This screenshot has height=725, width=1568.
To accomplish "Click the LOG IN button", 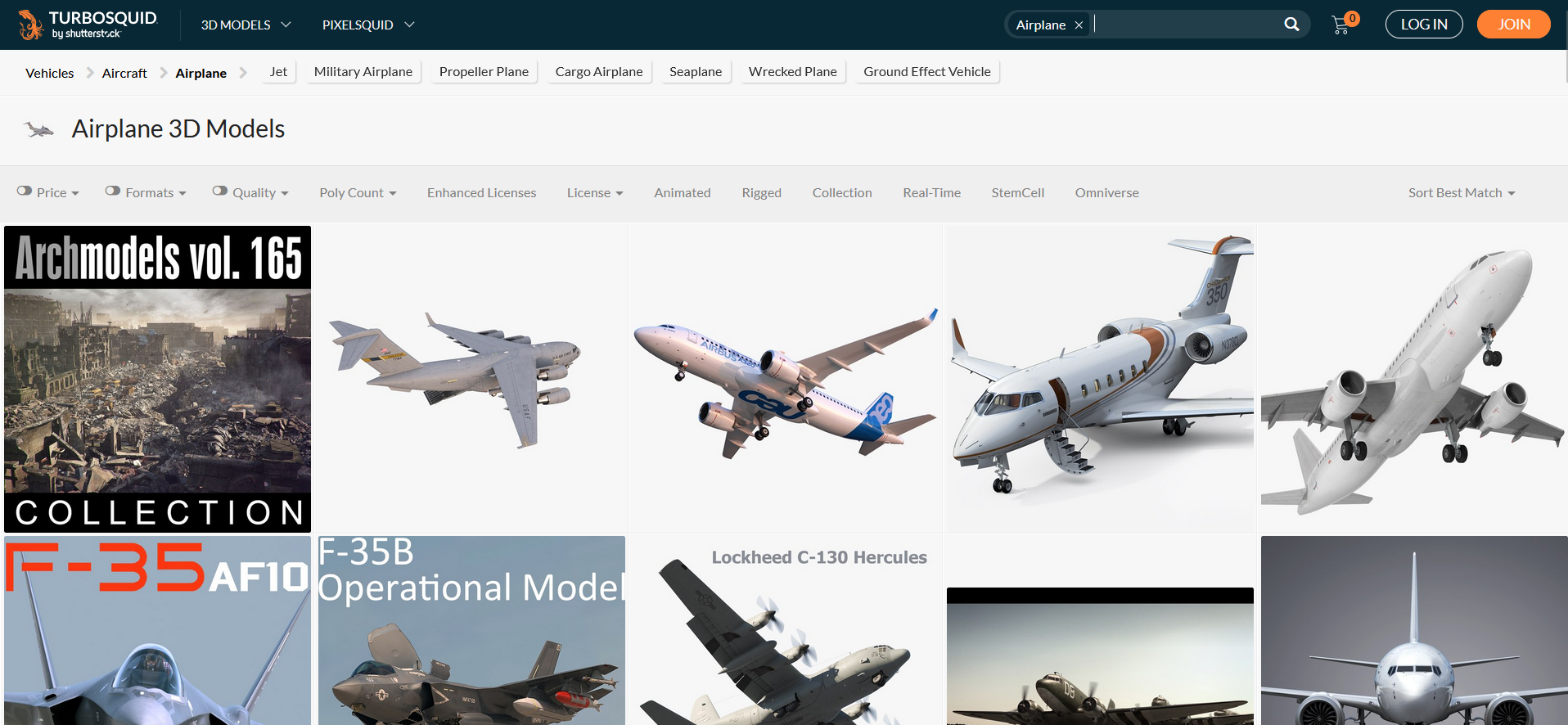I will click(x=1424, y=25).
